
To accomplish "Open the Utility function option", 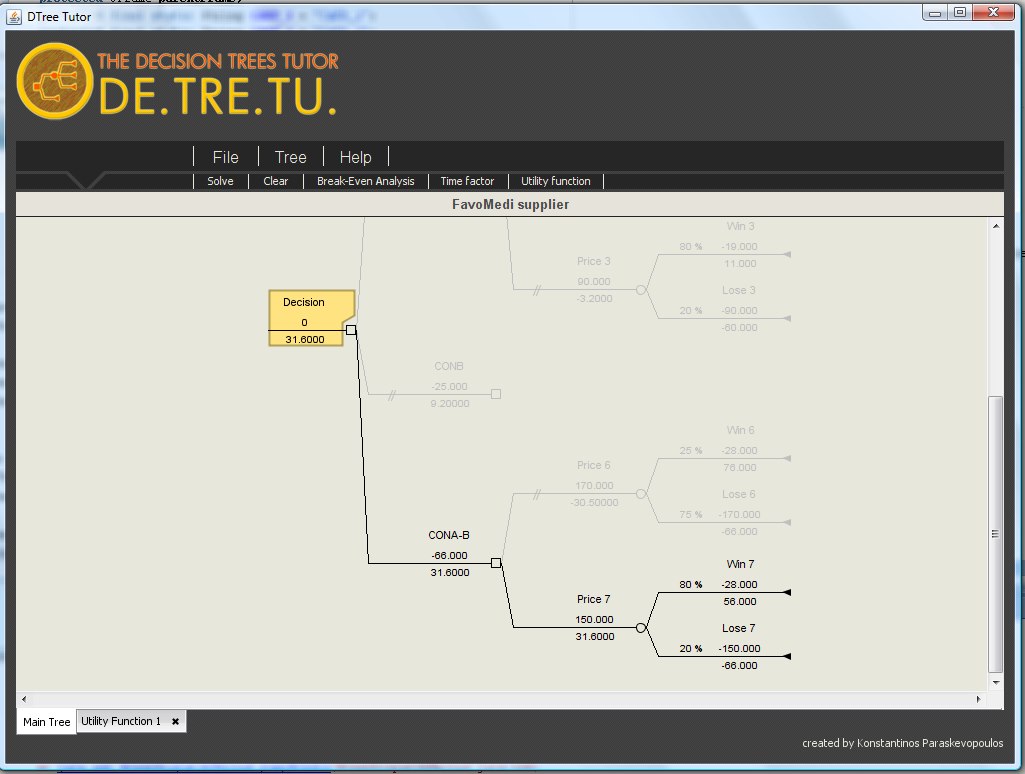I will click(555, 181).
